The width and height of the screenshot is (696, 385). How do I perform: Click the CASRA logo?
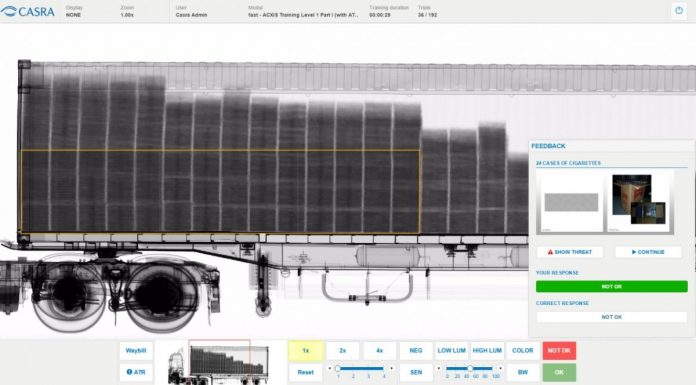point(28,12)
